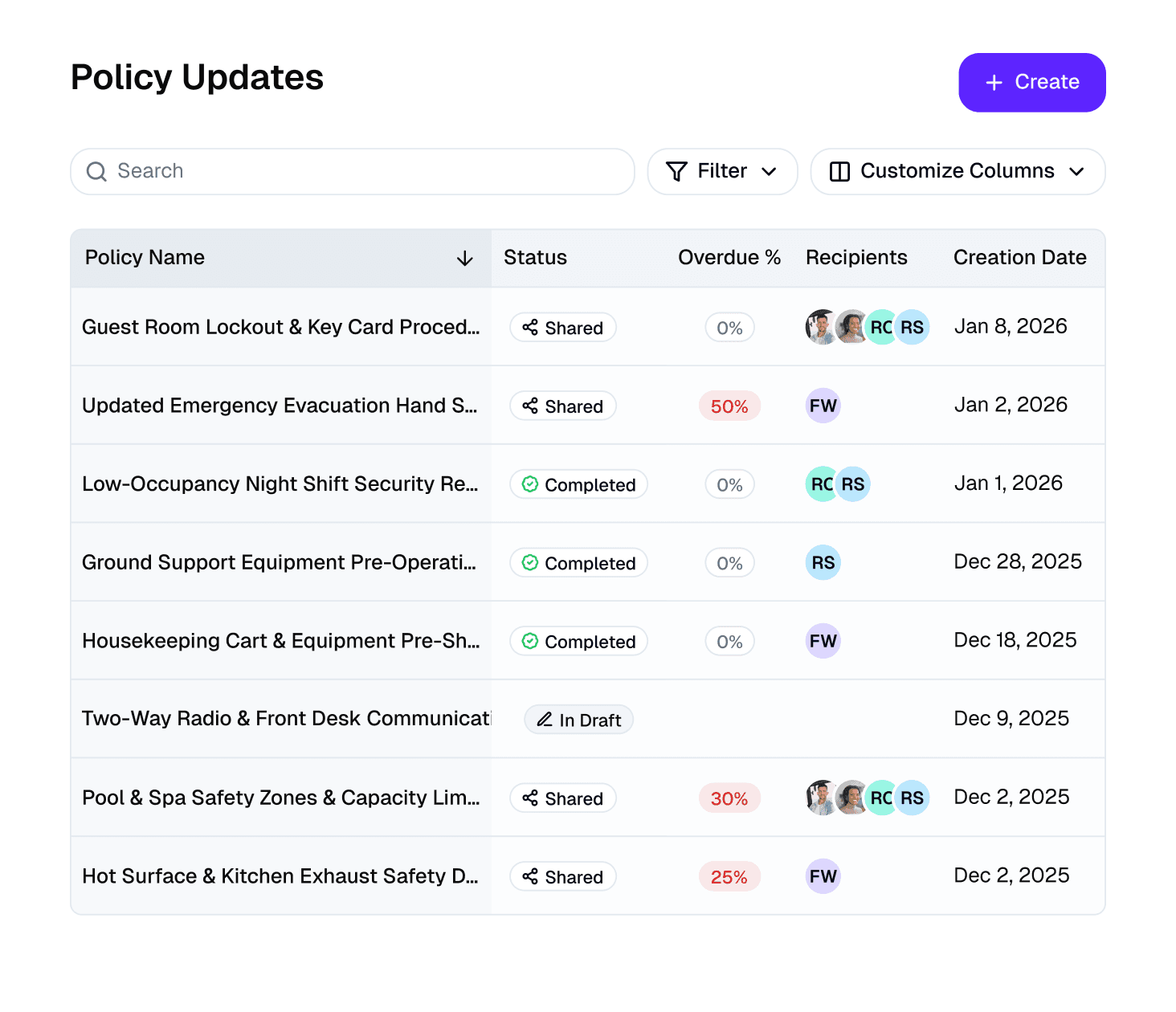
Task: Click RC avatar on Pool & Spa Safety row
Action: click(x=881, y=798)
